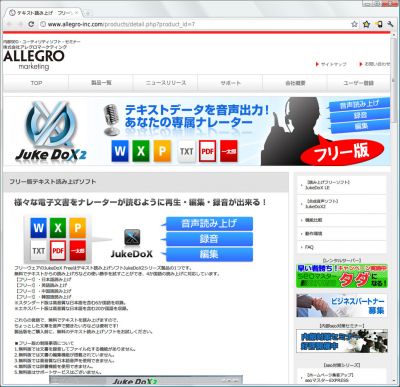Click the TXT icon in the top banner
The width and height of the screenshot is (400, 387).
tap(187, 151)
